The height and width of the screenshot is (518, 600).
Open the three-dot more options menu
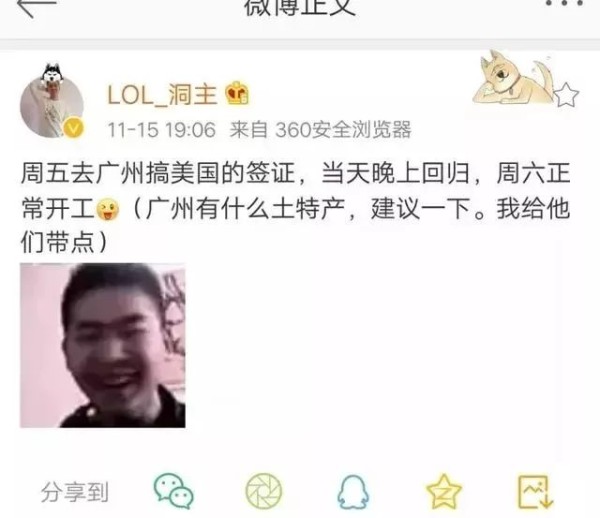click(x=564, y=4)
